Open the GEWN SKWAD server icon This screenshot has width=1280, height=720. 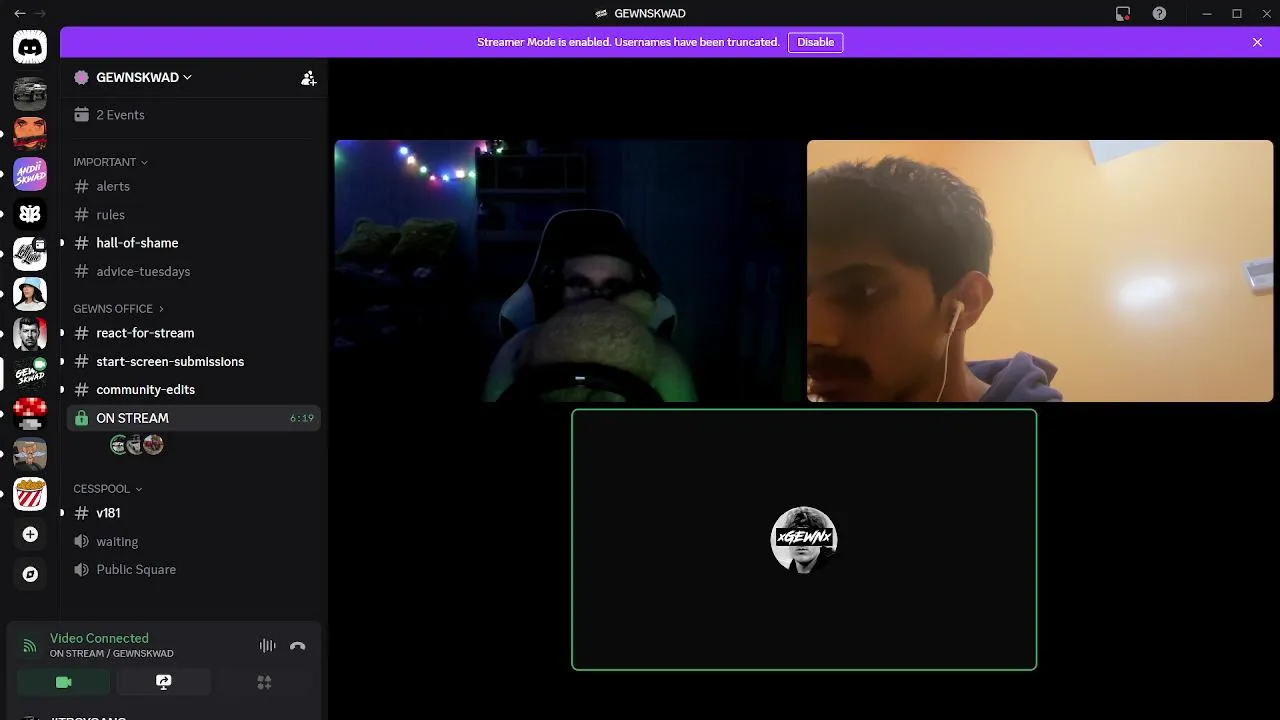coord(30,374)
